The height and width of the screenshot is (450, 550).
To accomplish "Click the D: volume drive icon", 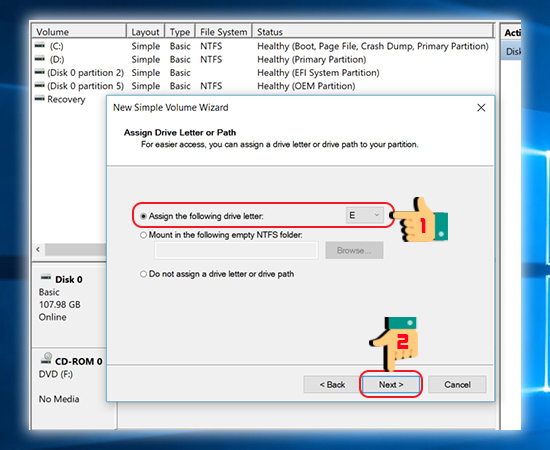I will pyautogui.click(x=40, y=59).
